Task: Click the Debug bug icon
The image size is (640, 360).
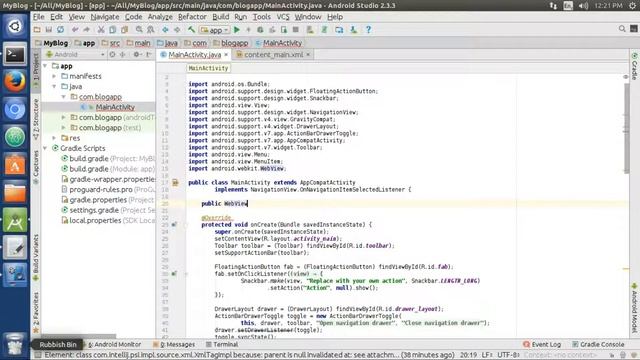Action: [260, 29]
